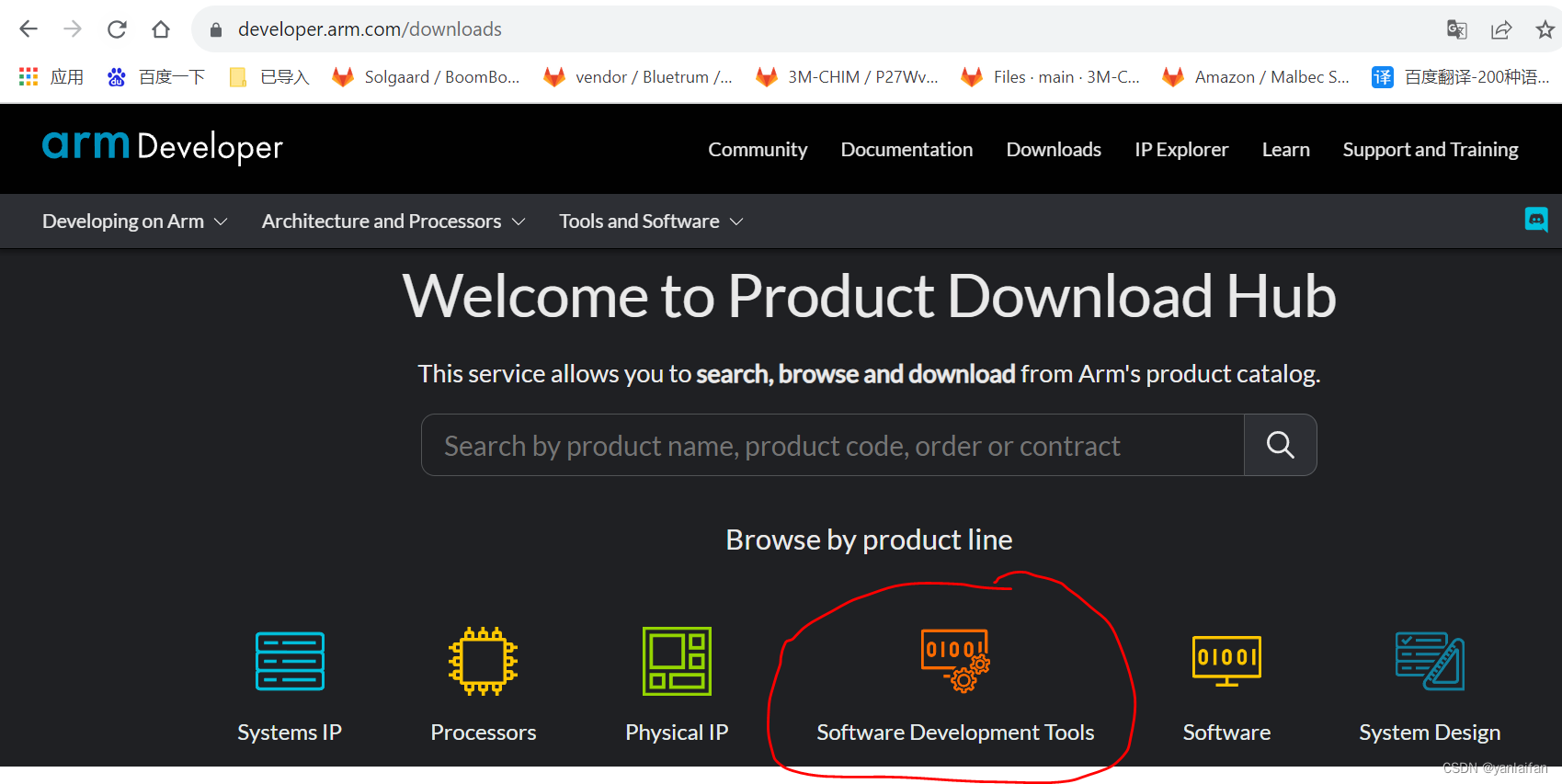Open the Tools and Software dropdown

tap(650, 222)
